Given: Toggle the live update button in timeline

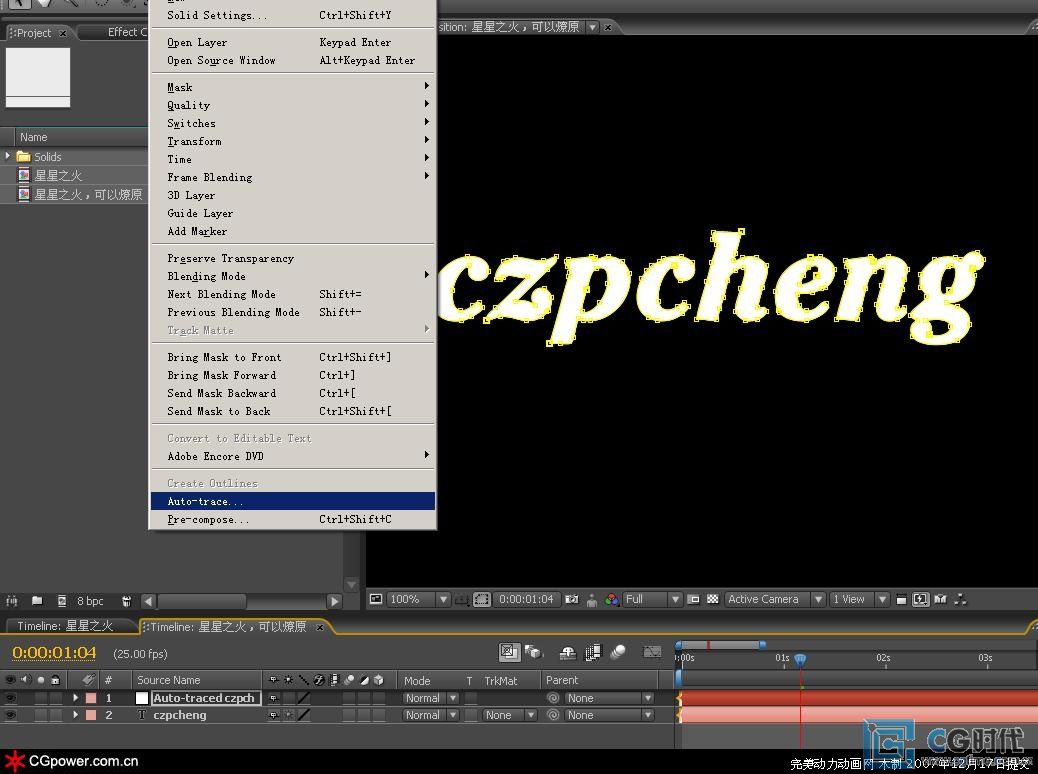Looking at the screenshot, I should pyautogui.click(x=509, y=652).
